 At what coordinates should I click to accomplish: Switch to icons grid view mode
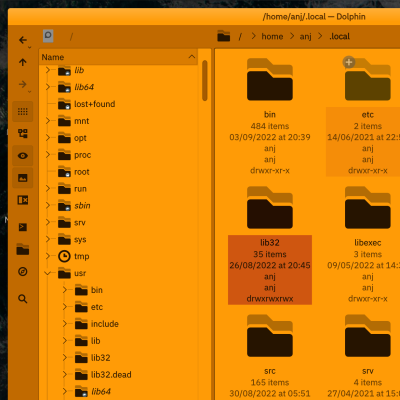point(23,111)
